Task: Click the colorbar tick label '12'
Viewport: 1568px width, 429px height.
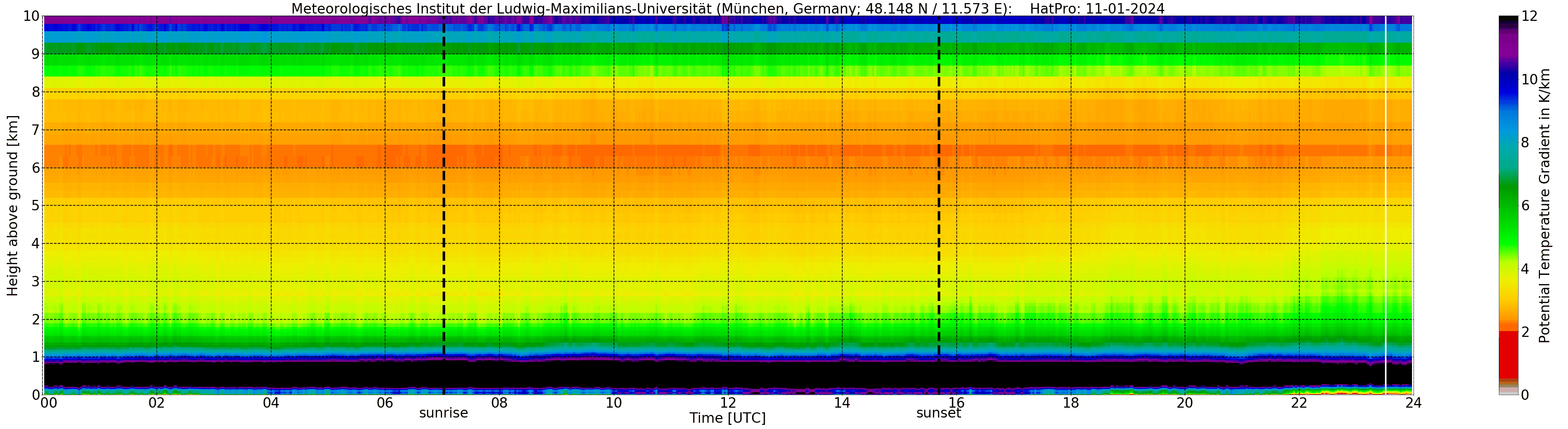Action: pyautogui.click(x=1529, y=17)
